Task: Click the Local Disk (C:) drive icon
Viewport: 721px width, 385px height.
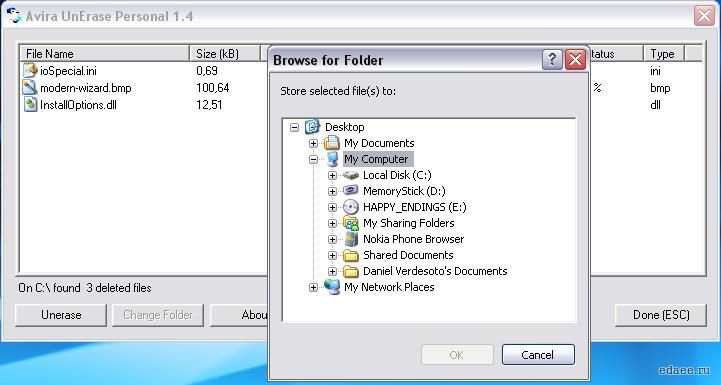Action: click(351, 175)
